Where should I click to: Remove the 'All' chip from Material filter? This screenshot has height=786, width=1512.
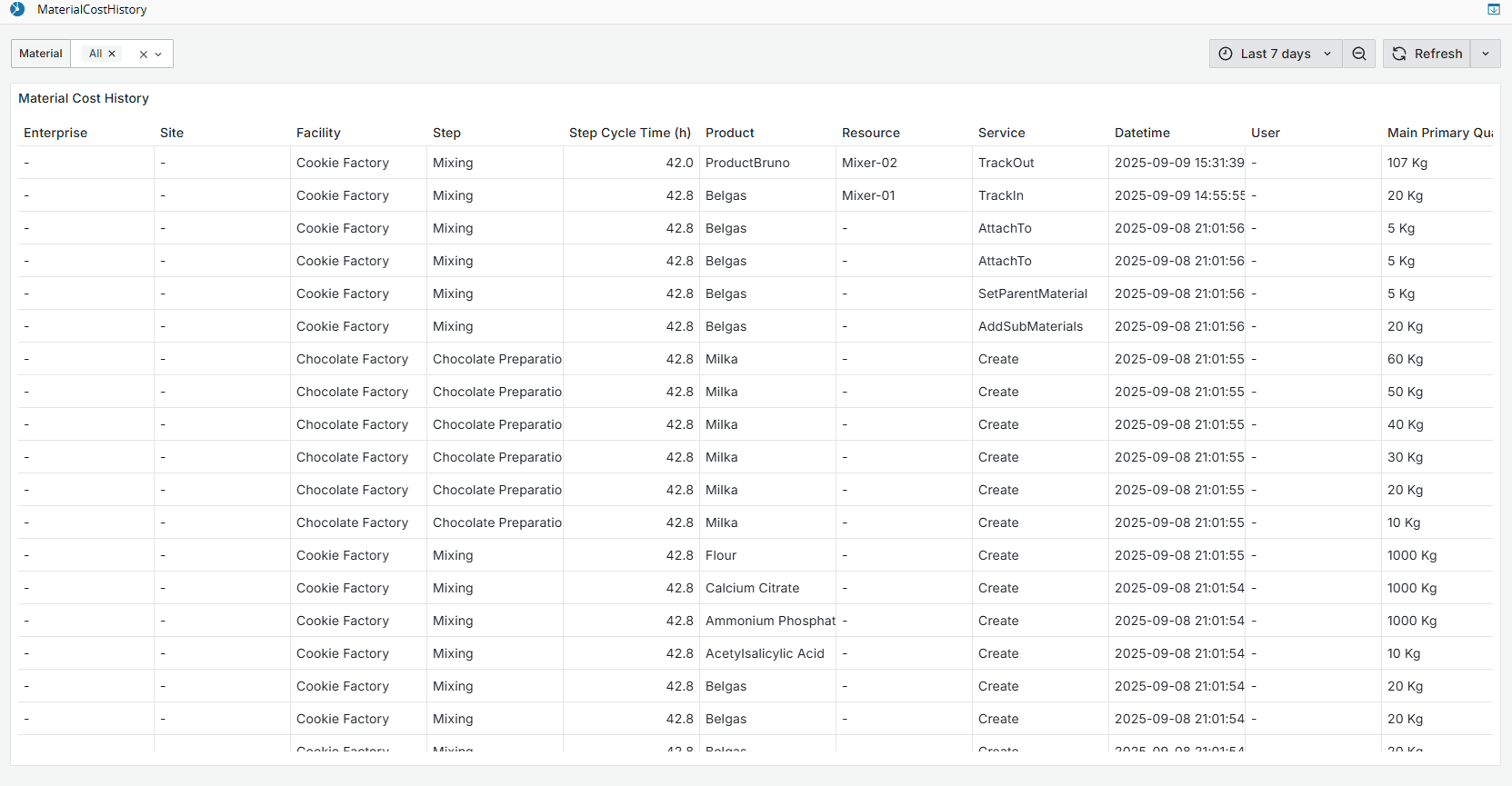tap(112, 54)
